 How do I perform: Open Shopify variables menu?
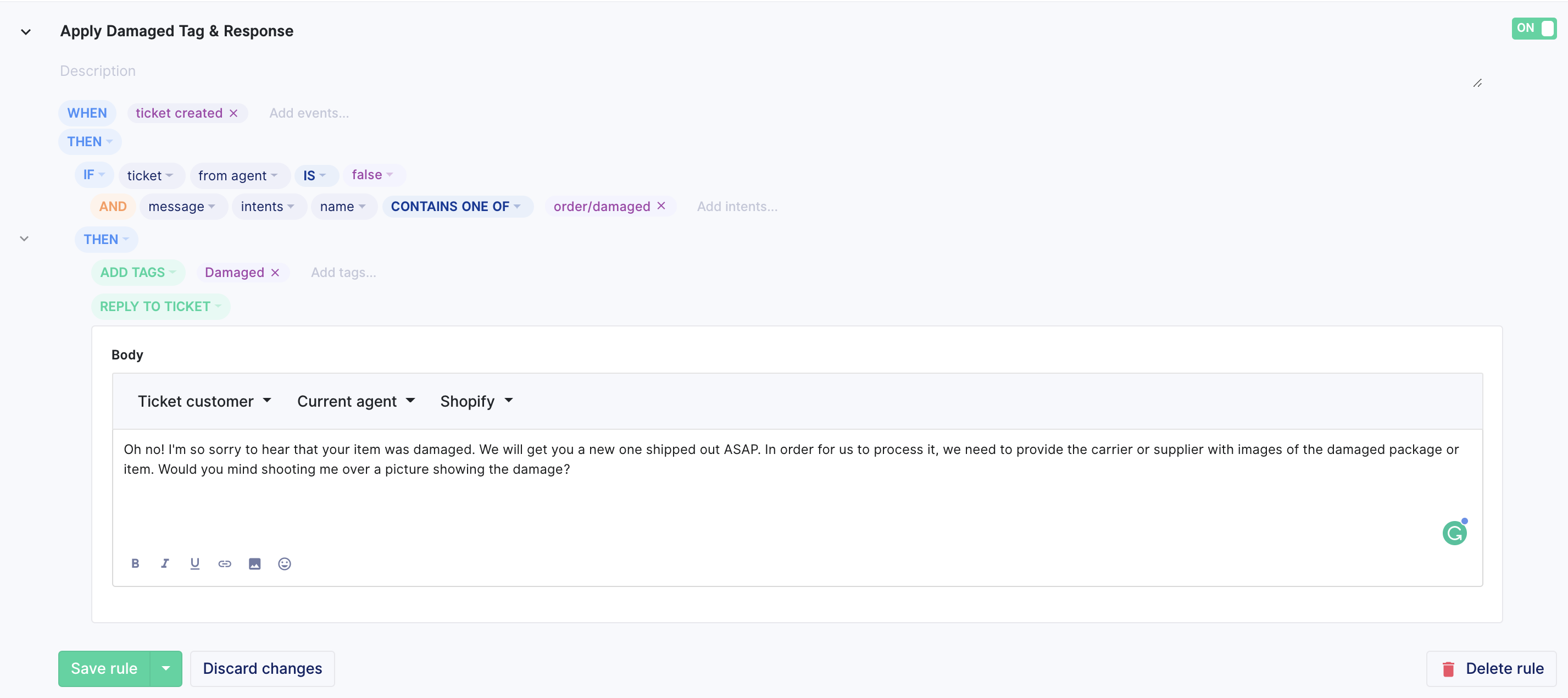point(477,401)
